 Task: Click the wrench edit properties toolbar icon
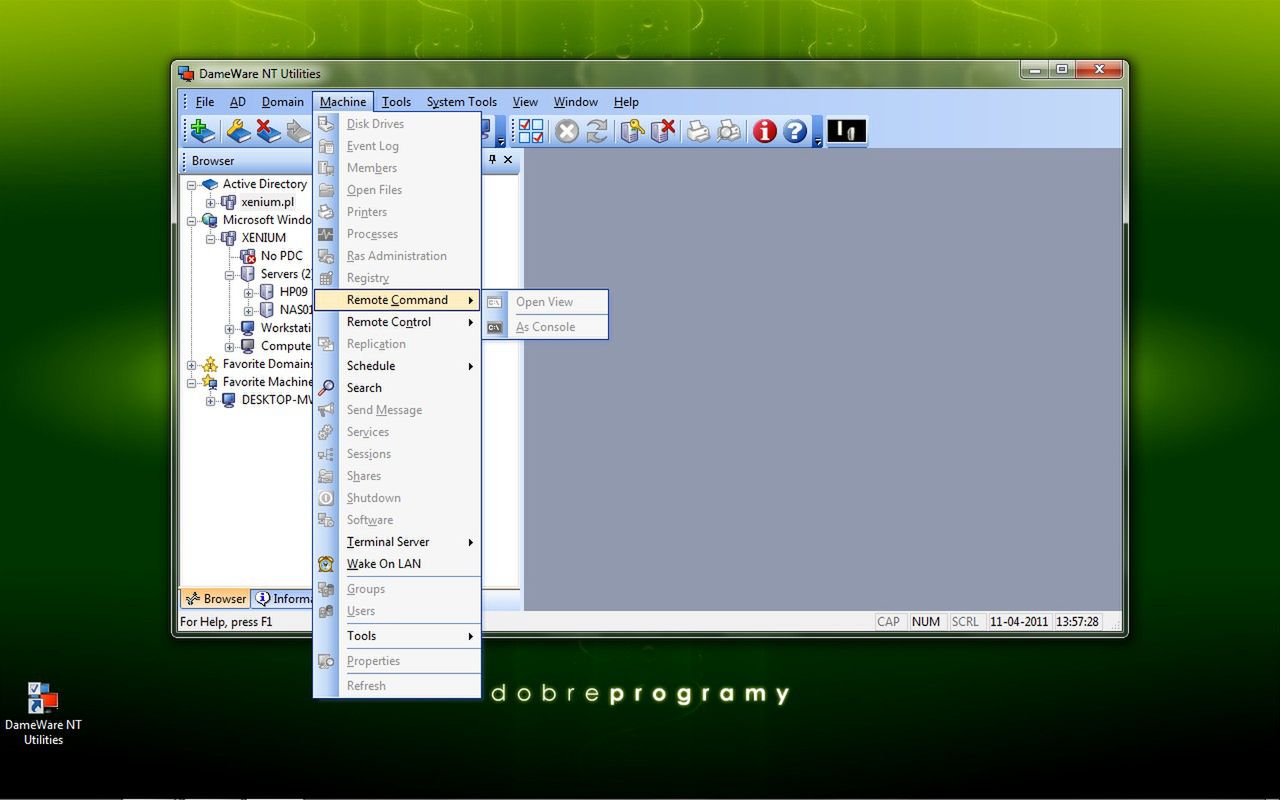click(x=238, y=131)
